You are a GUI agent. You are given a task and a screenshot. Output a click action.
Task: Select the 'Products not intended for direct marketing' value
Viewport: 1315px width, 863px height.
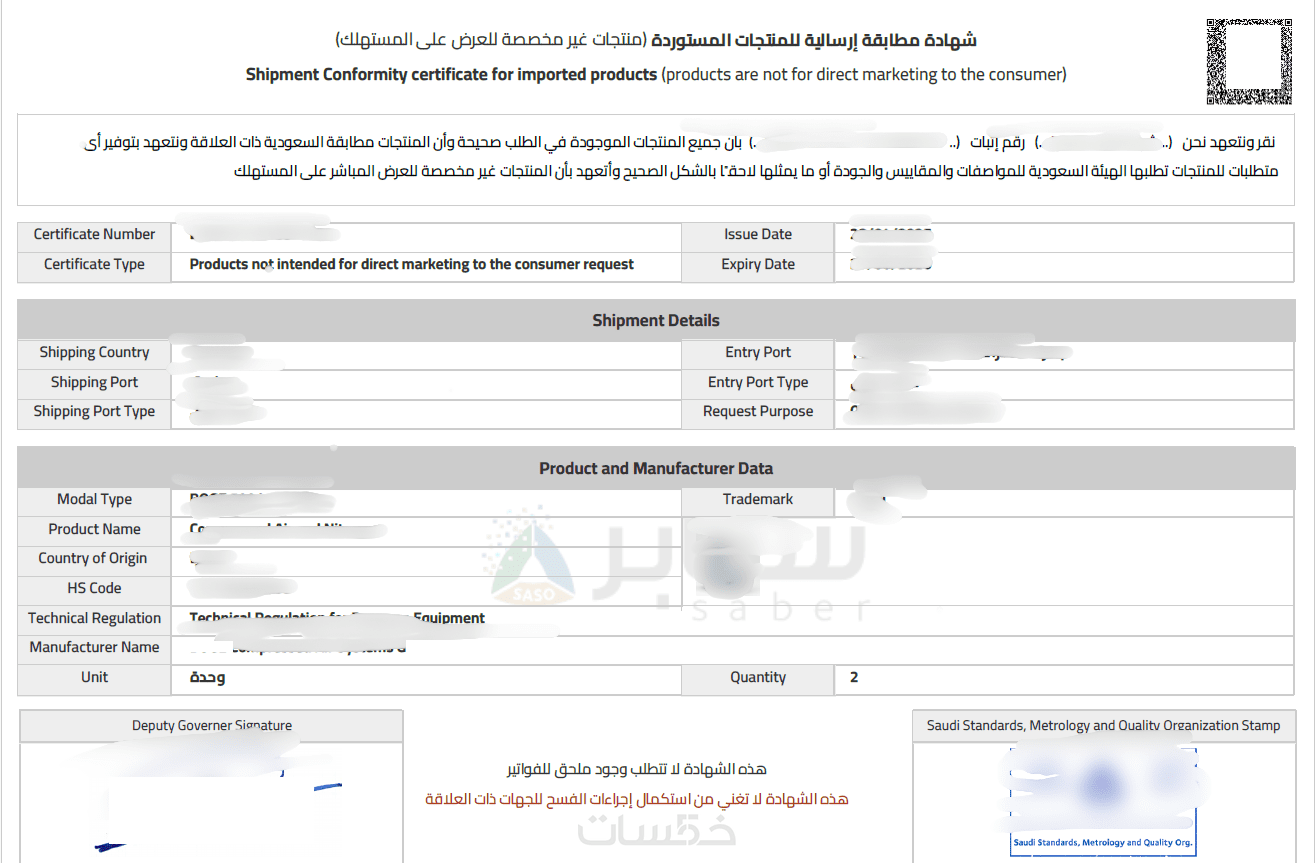pos(412,264)
